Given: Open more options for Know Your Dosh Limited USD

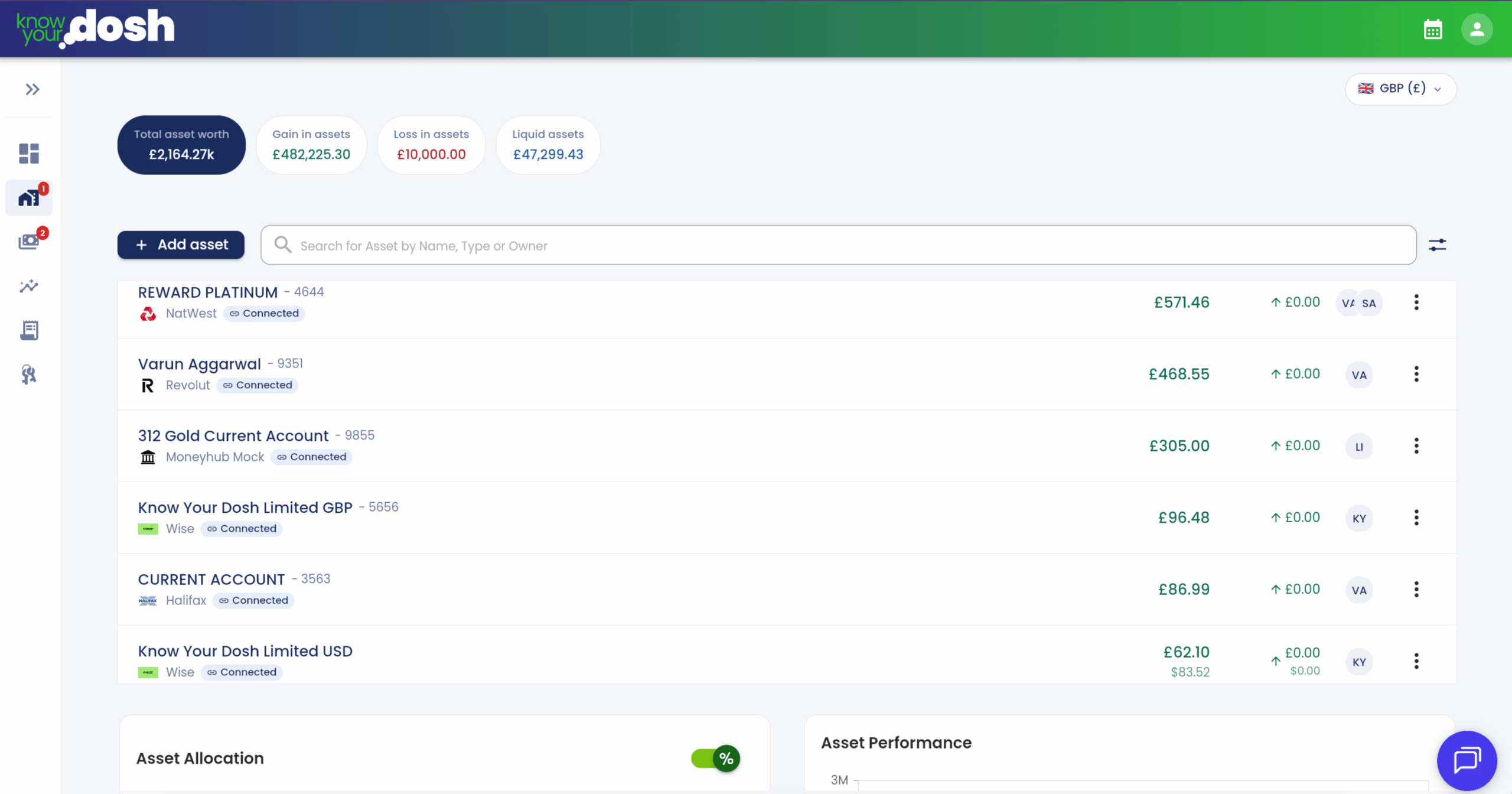Looking at the screenshot, I should coord(1416,661).
